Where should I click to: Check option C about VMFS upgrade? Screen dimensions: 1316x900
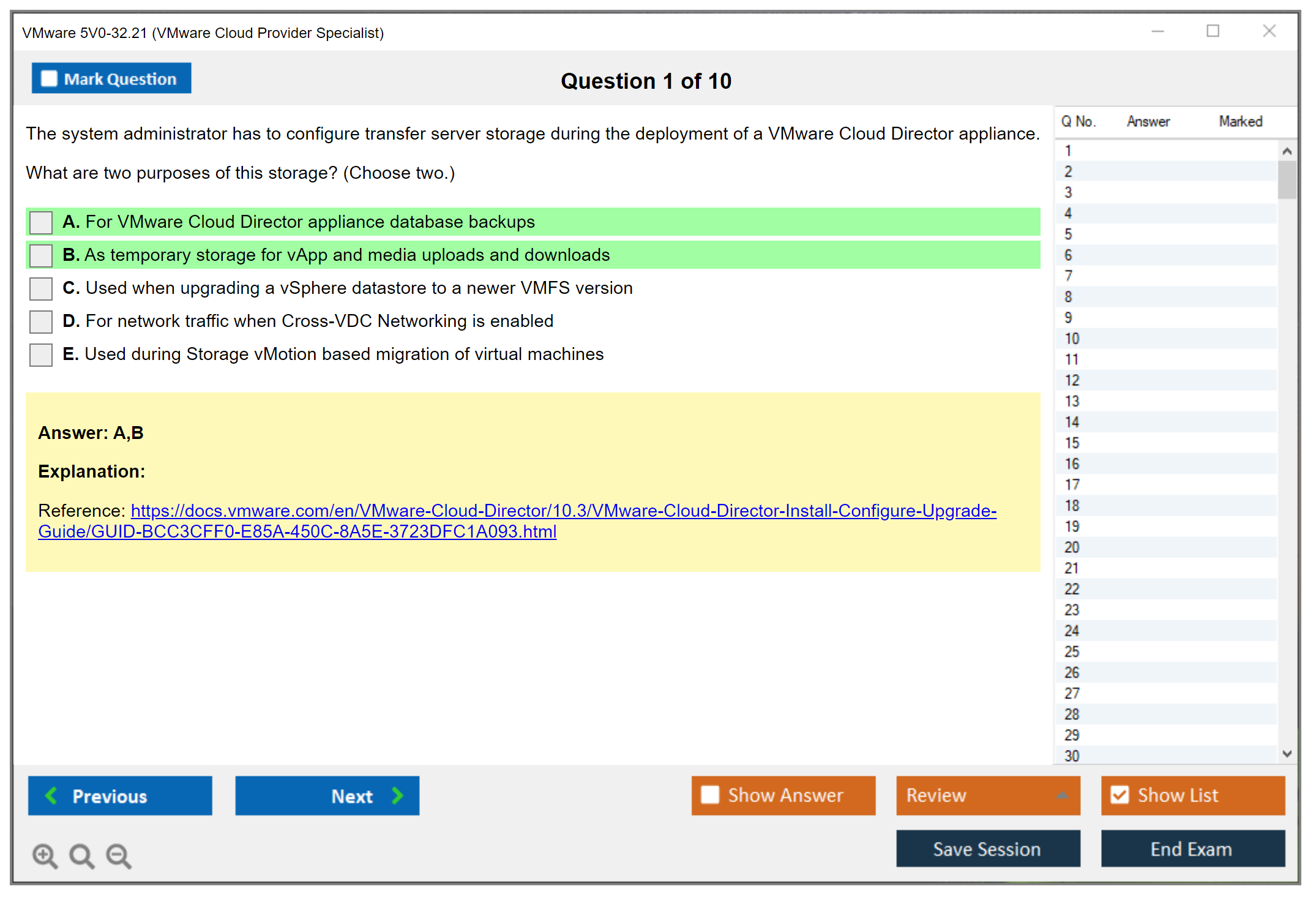(41, 288)
